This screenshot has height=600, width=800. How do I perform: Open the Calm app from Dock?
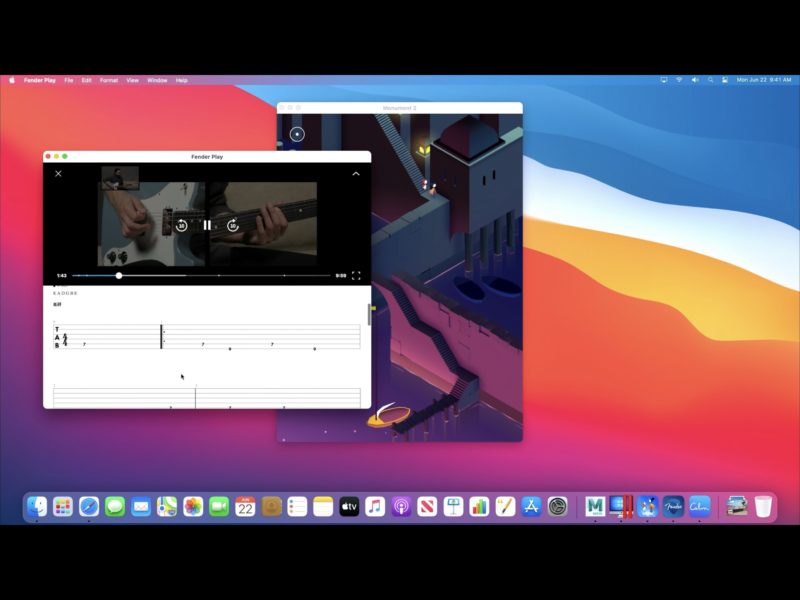699,507
